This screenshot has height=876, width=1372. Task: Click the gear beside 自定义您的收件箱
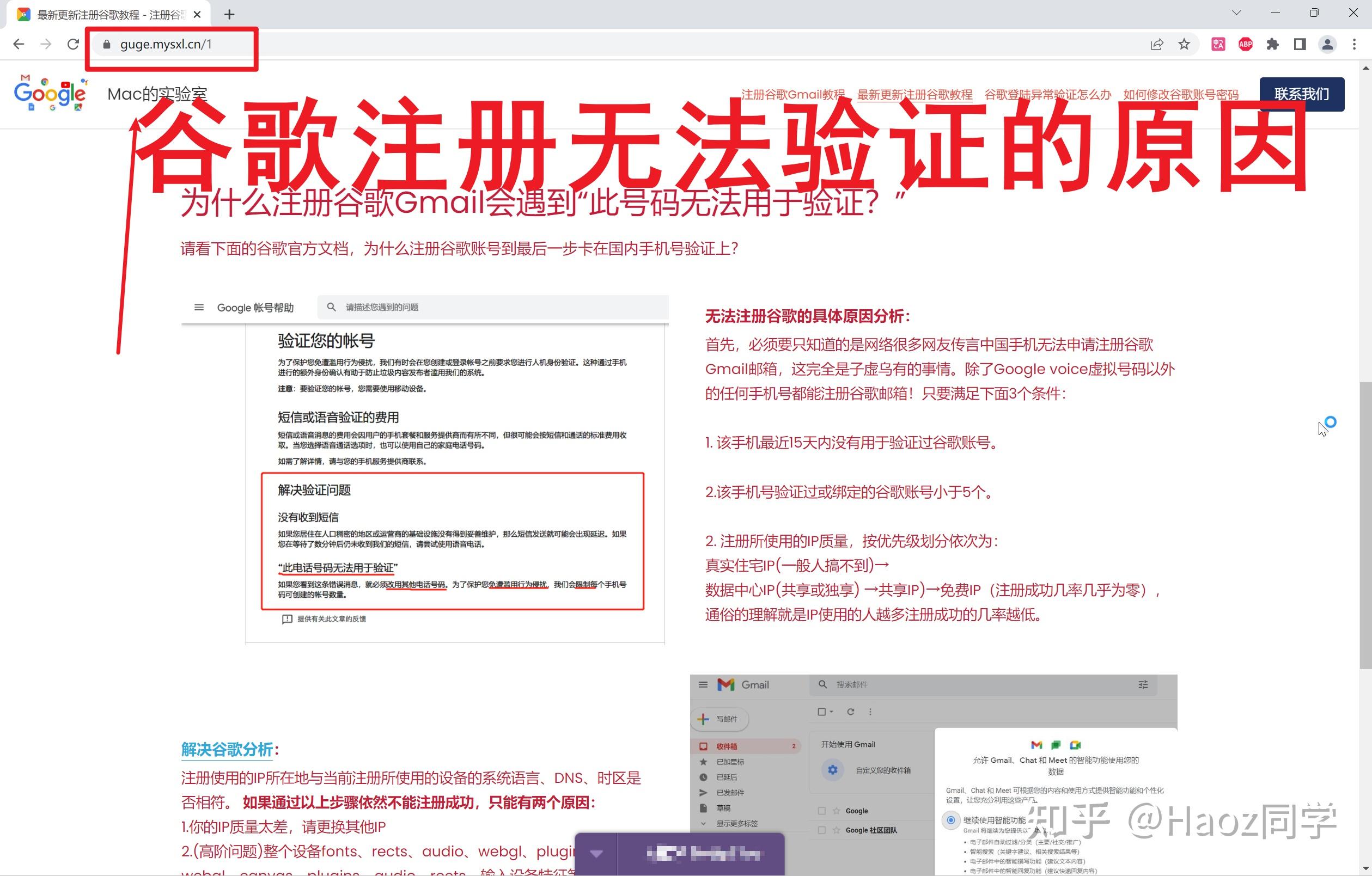(x=832, y=770)
